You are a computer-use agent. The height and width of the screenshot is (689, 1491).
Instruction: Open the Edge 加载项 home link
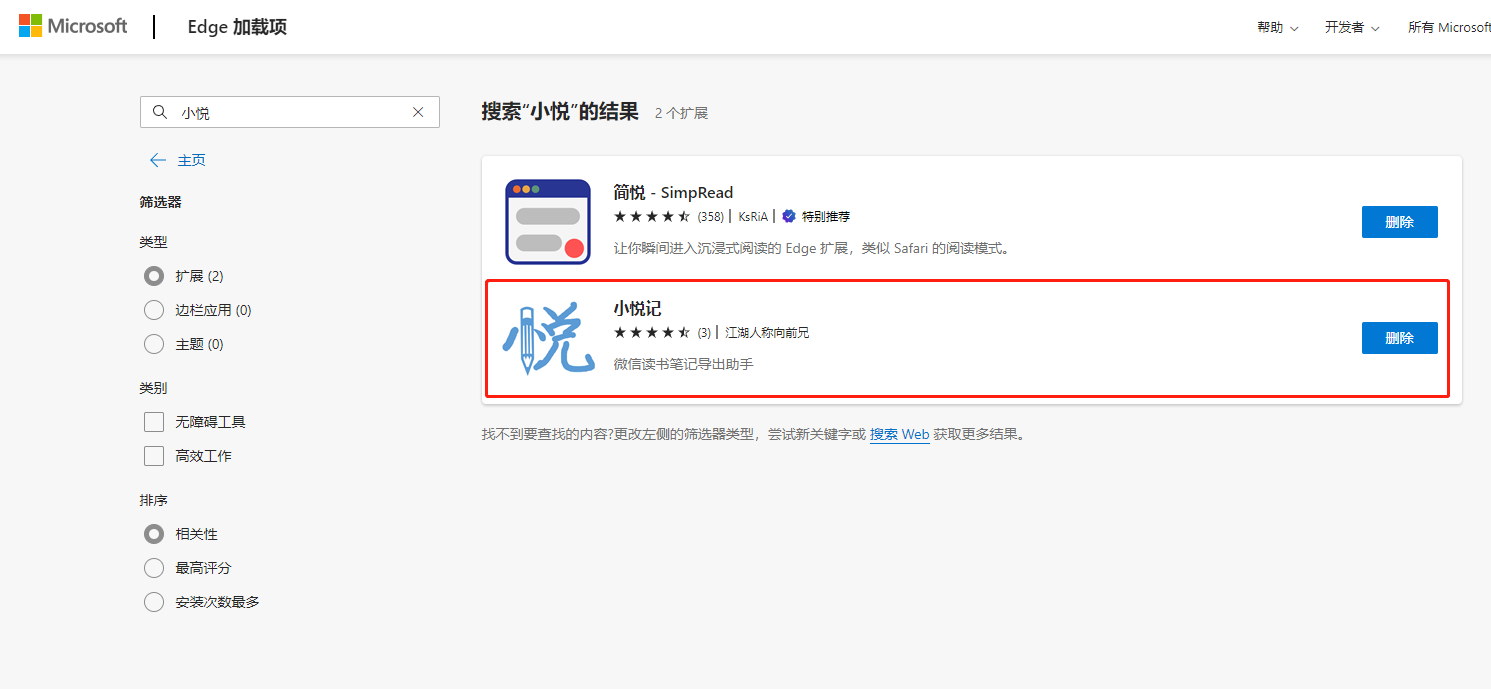point(237,27)
